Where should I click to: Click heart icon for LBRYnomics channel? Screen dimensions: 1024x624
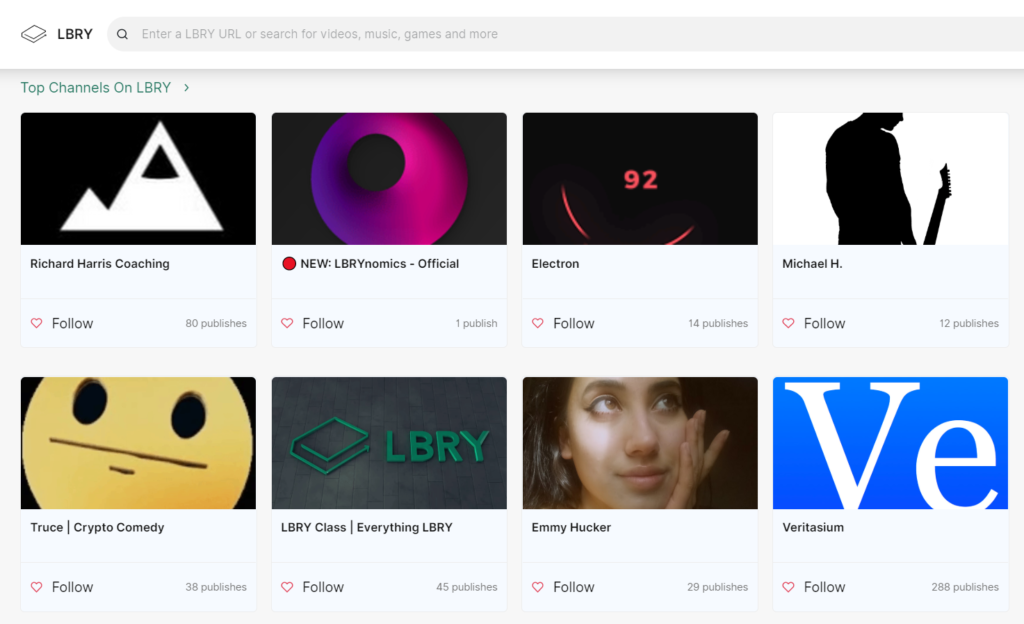(287, 323)
